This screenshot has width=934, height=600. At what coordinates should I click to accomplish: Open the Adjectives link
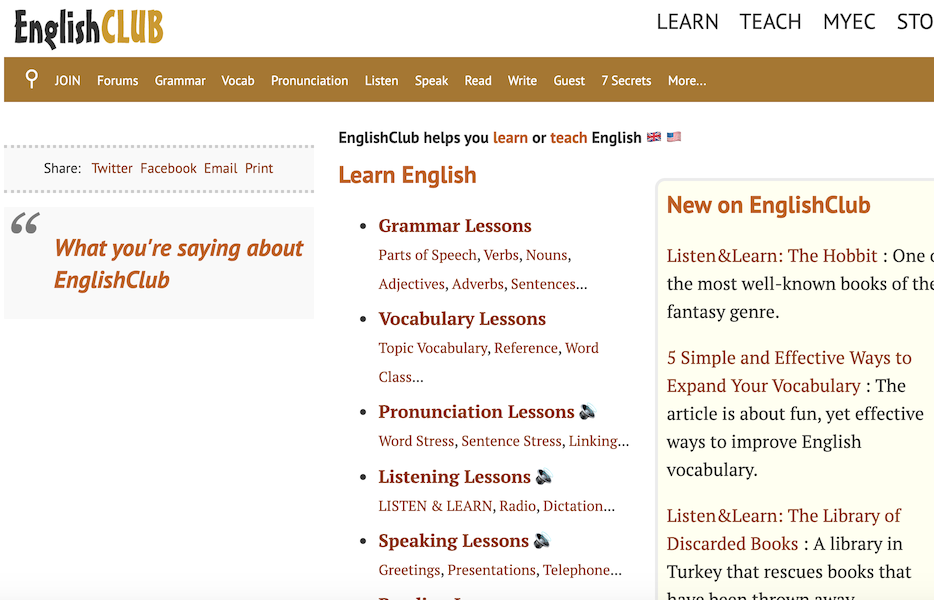click(412, 284)
